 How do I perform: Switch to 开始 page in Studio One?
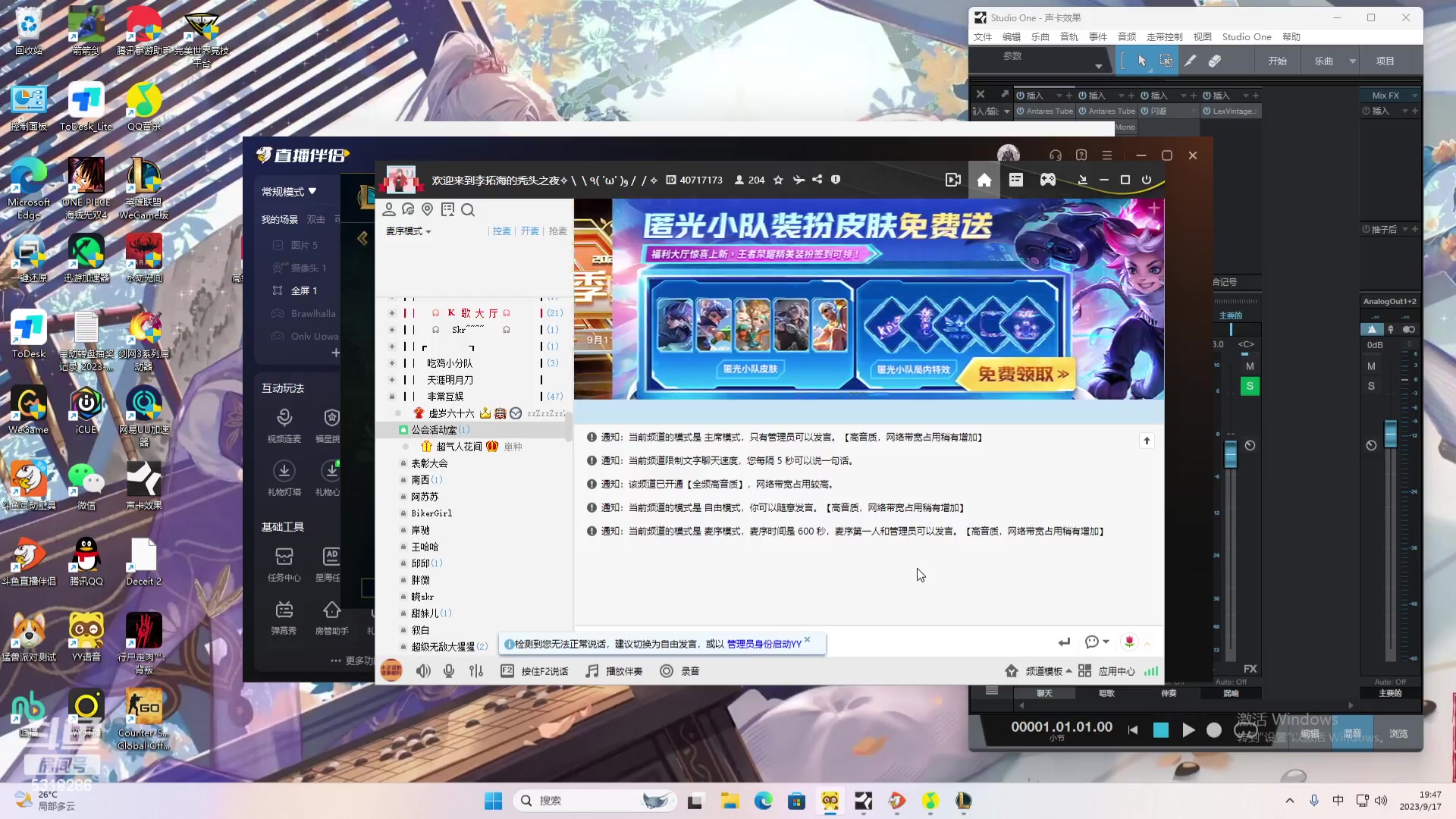[1278, 61]
